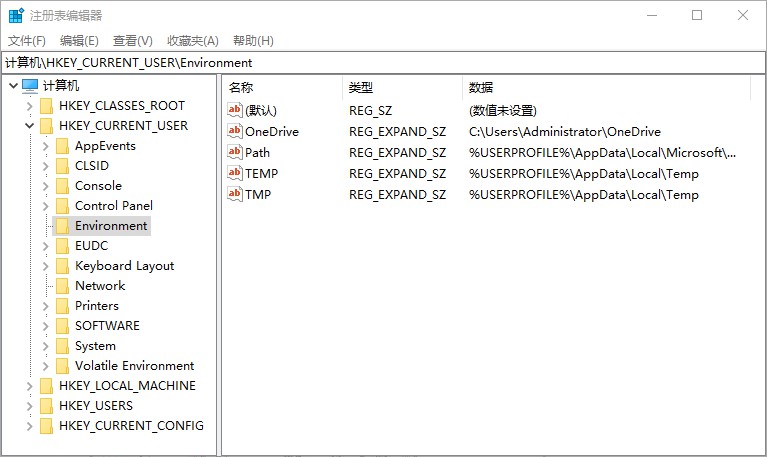This screenshot has width=767, height=457.
Task: Click the string icon of the Path value
Action: (x=235, y=152)
